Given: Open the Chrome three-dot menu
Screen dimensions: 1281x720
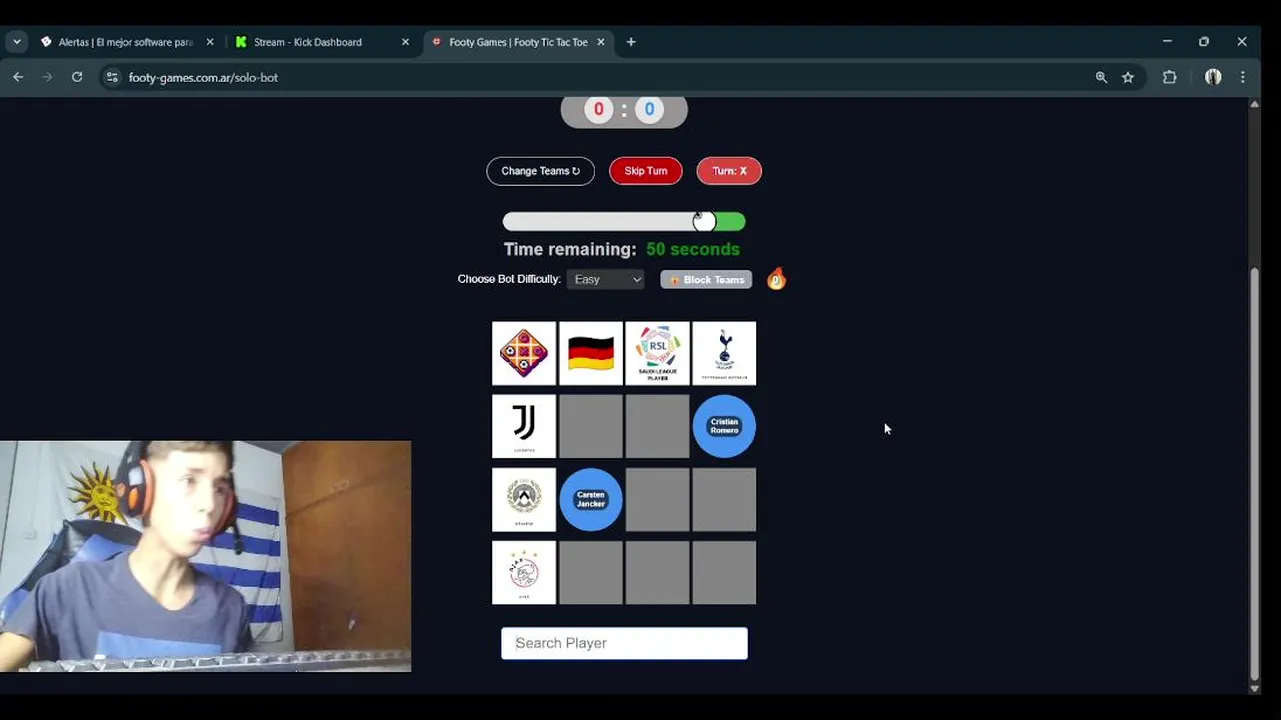Looking at the screenshot, I should (1243, 77).
